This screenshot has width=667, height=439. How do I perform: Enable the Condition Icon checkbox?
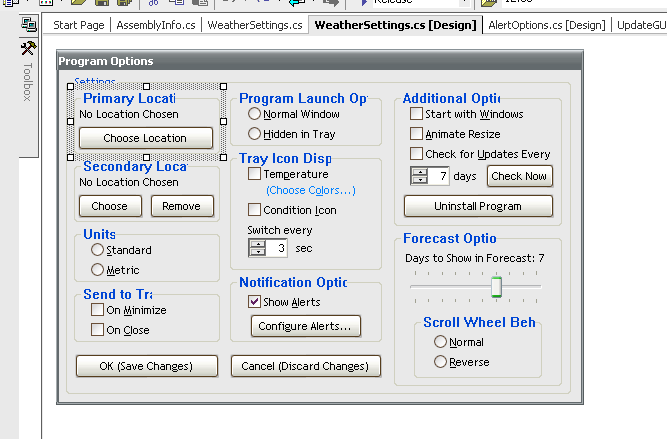point(254,210)
